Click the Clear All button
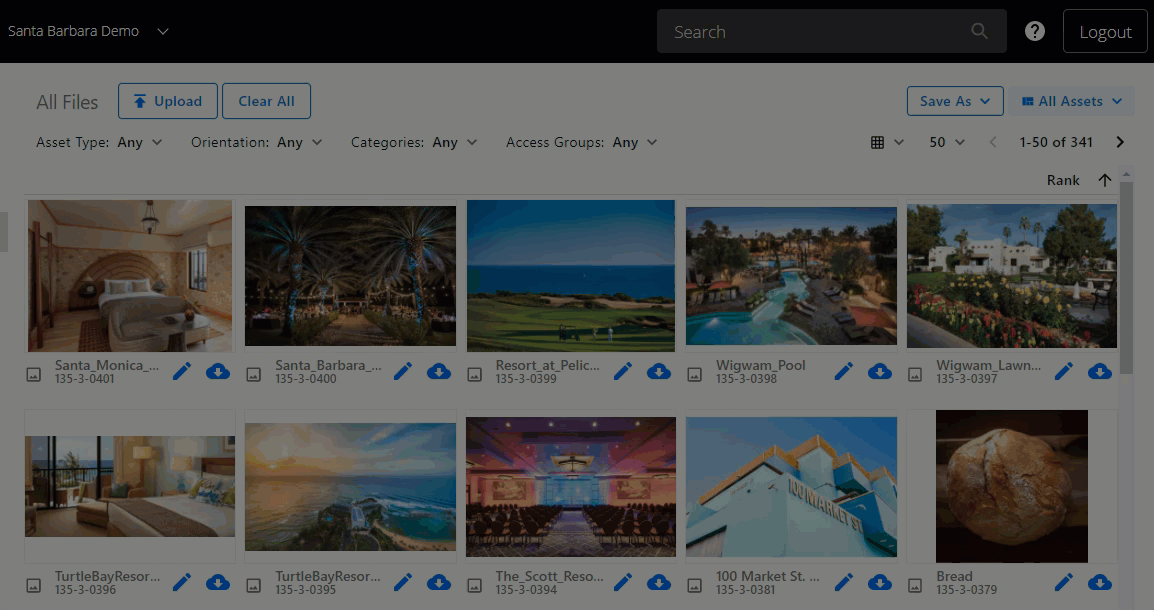Screen dimensions: 1154x610 point(266,101)
